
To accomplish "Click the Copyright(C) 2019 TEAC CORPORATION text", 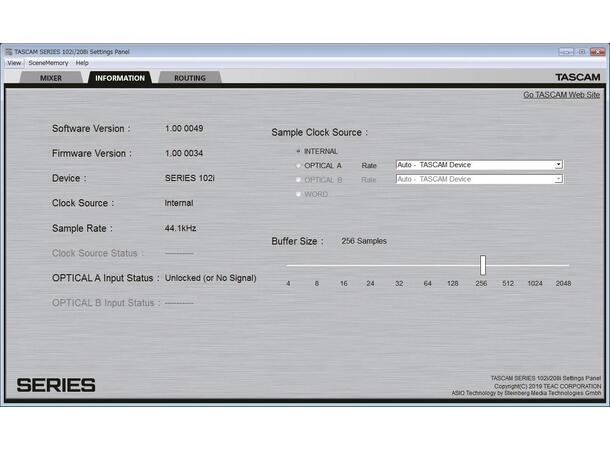I will (548, 386).
